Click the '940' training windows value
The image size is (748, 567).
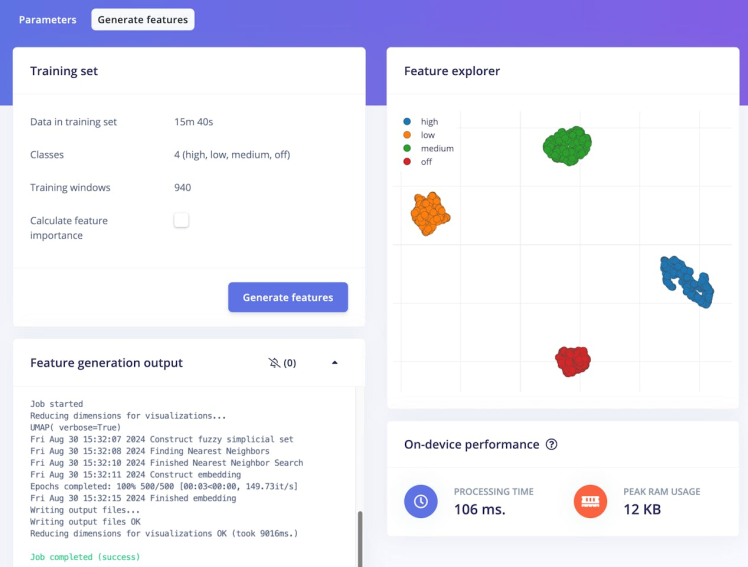point(183,187)
